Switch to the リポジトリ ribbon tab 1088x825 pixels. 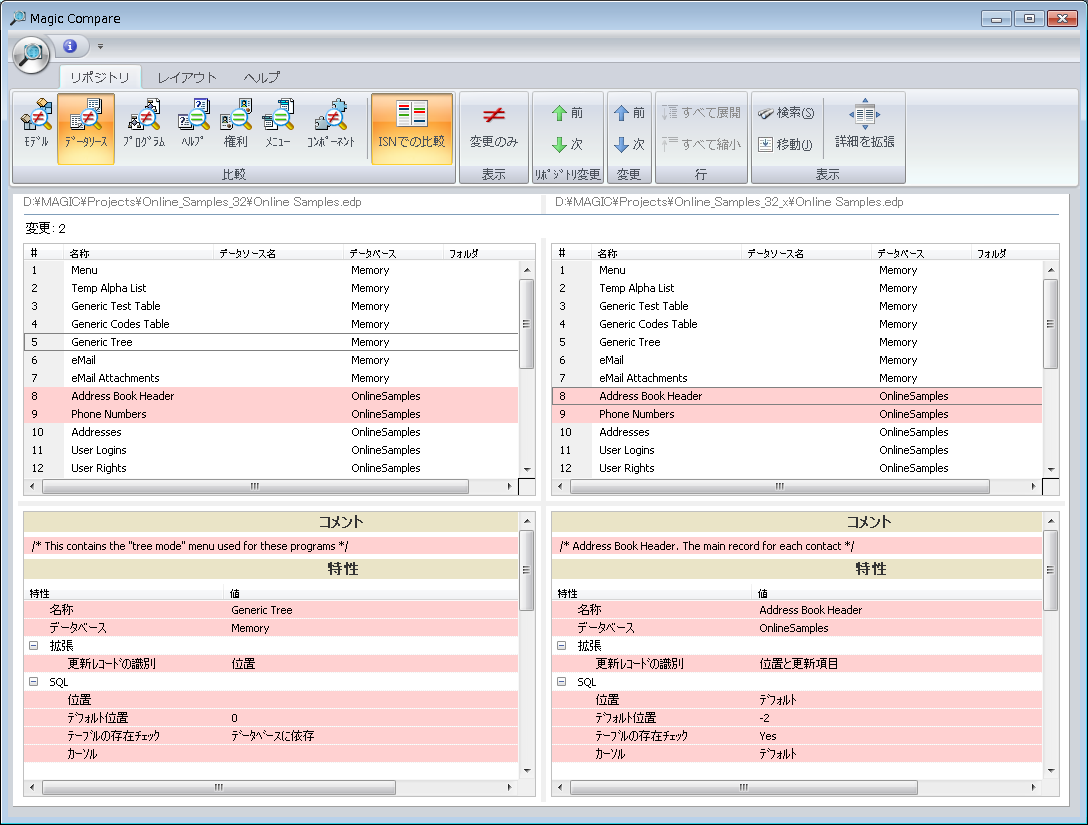pyautogui.click(x=100, y=77)
